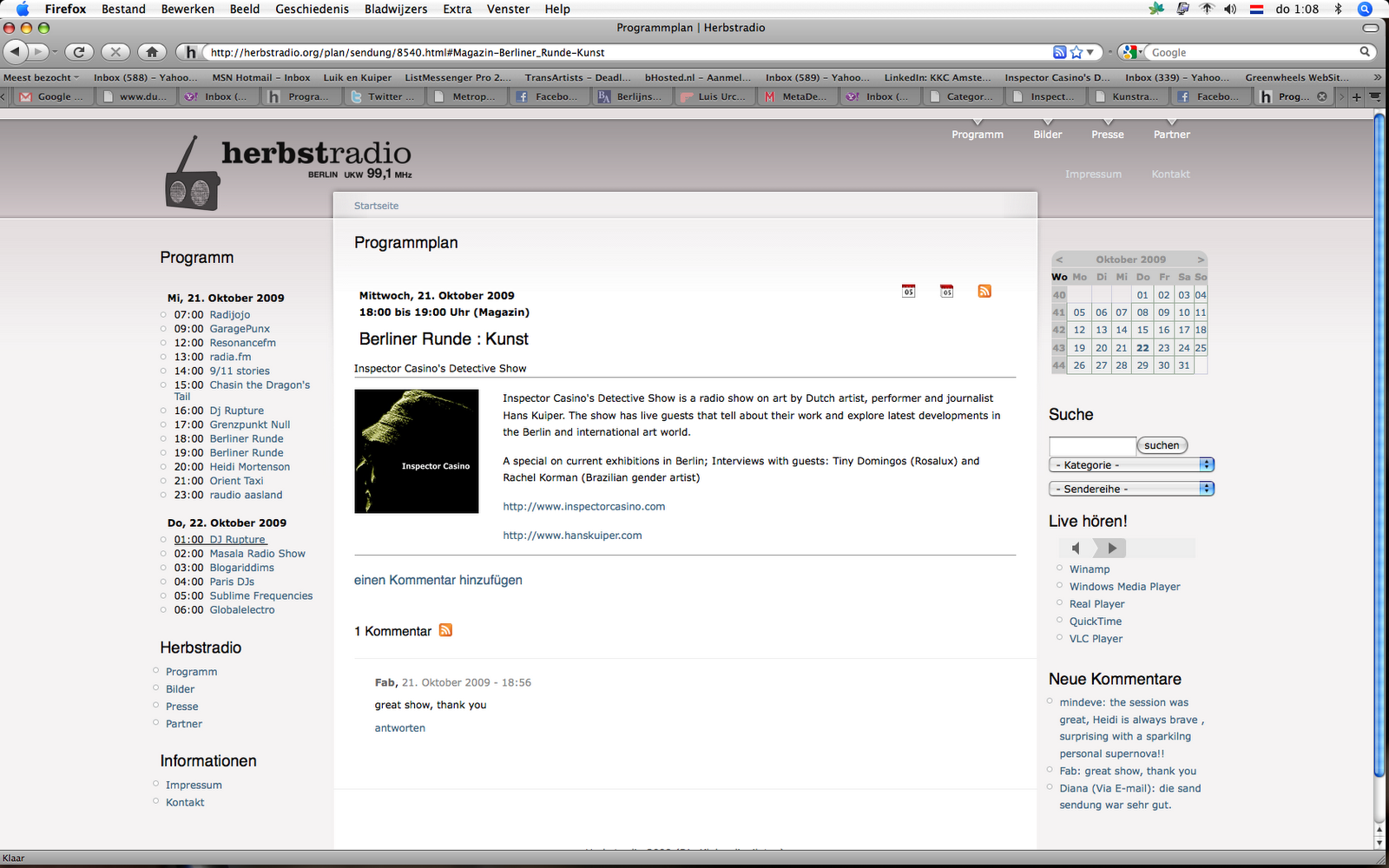Open the Bladwijzers menu

click(x=396, y=9)
